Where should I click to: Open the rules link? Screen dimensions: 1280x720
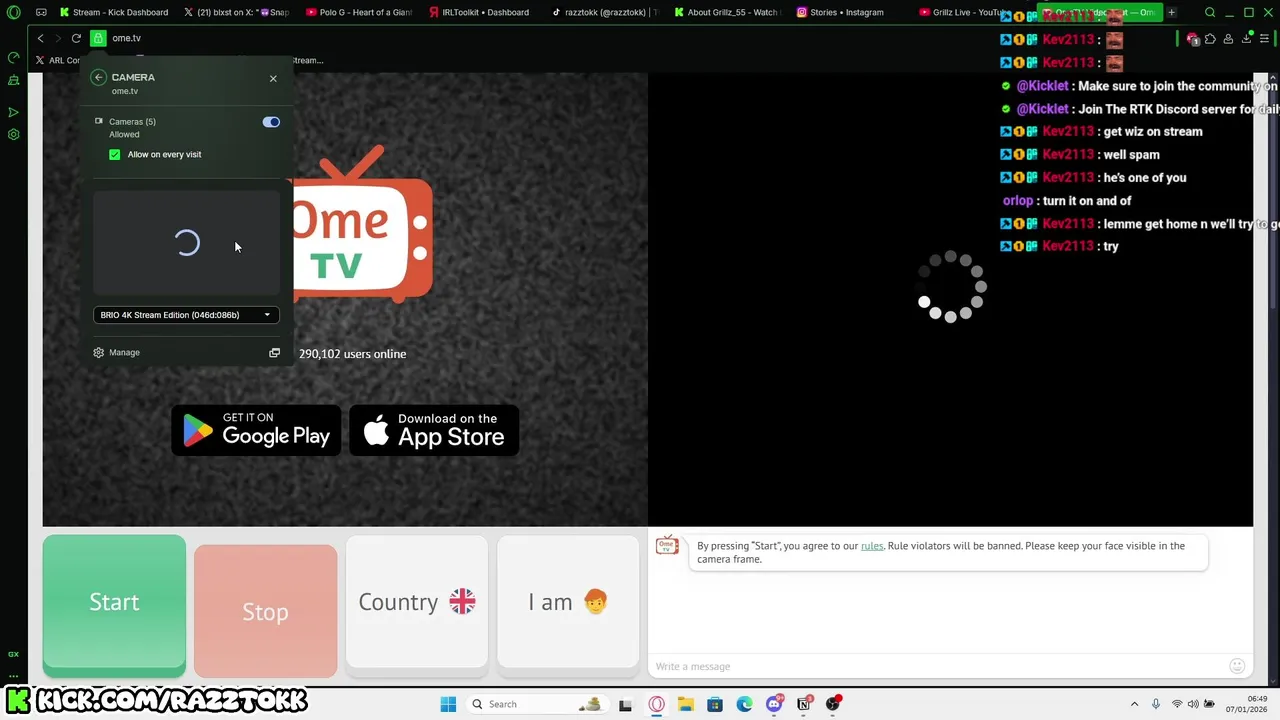tap(872, 546)
